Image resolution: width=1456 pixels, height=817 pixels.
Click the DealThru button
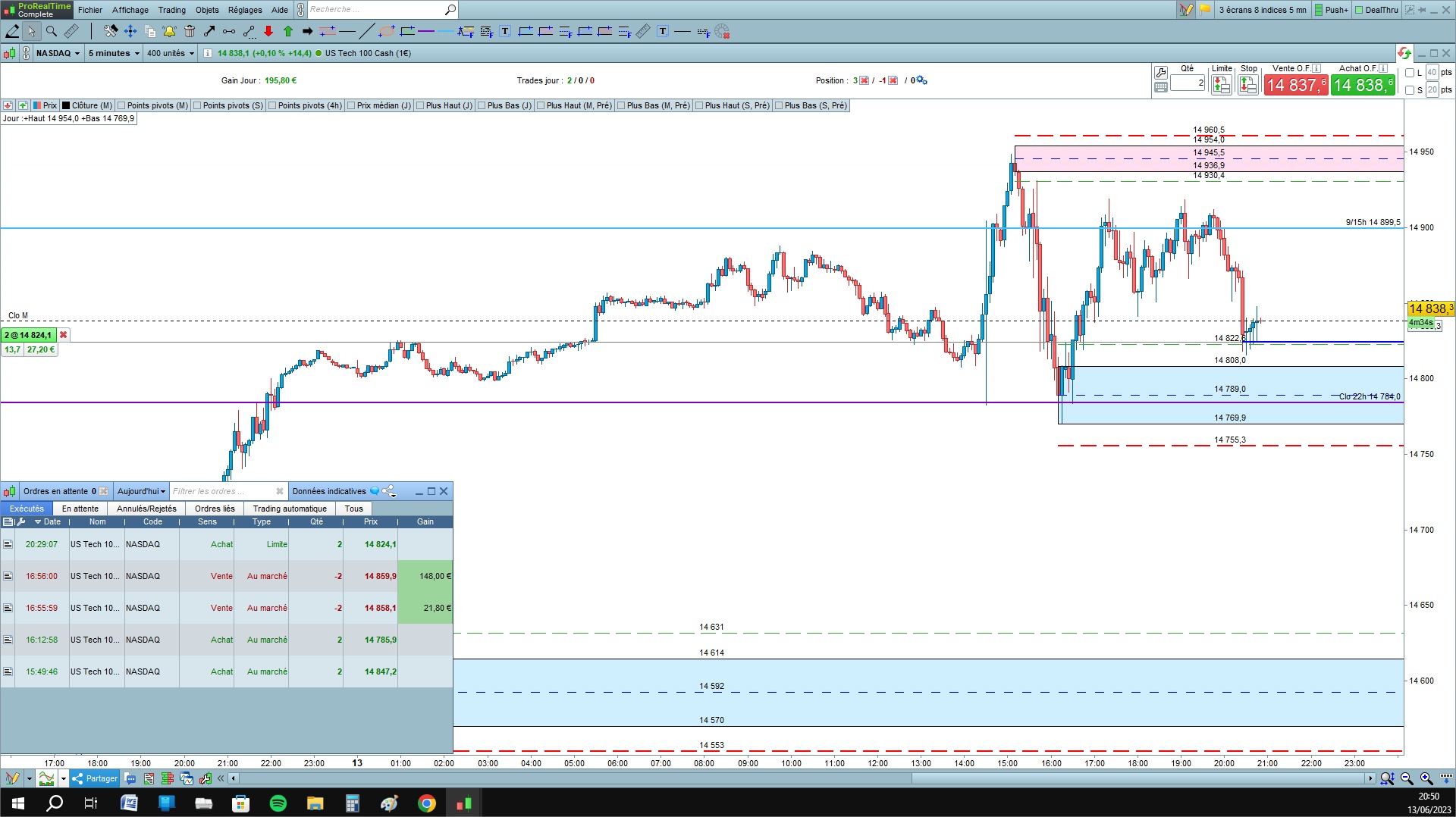coord(1376,10)
